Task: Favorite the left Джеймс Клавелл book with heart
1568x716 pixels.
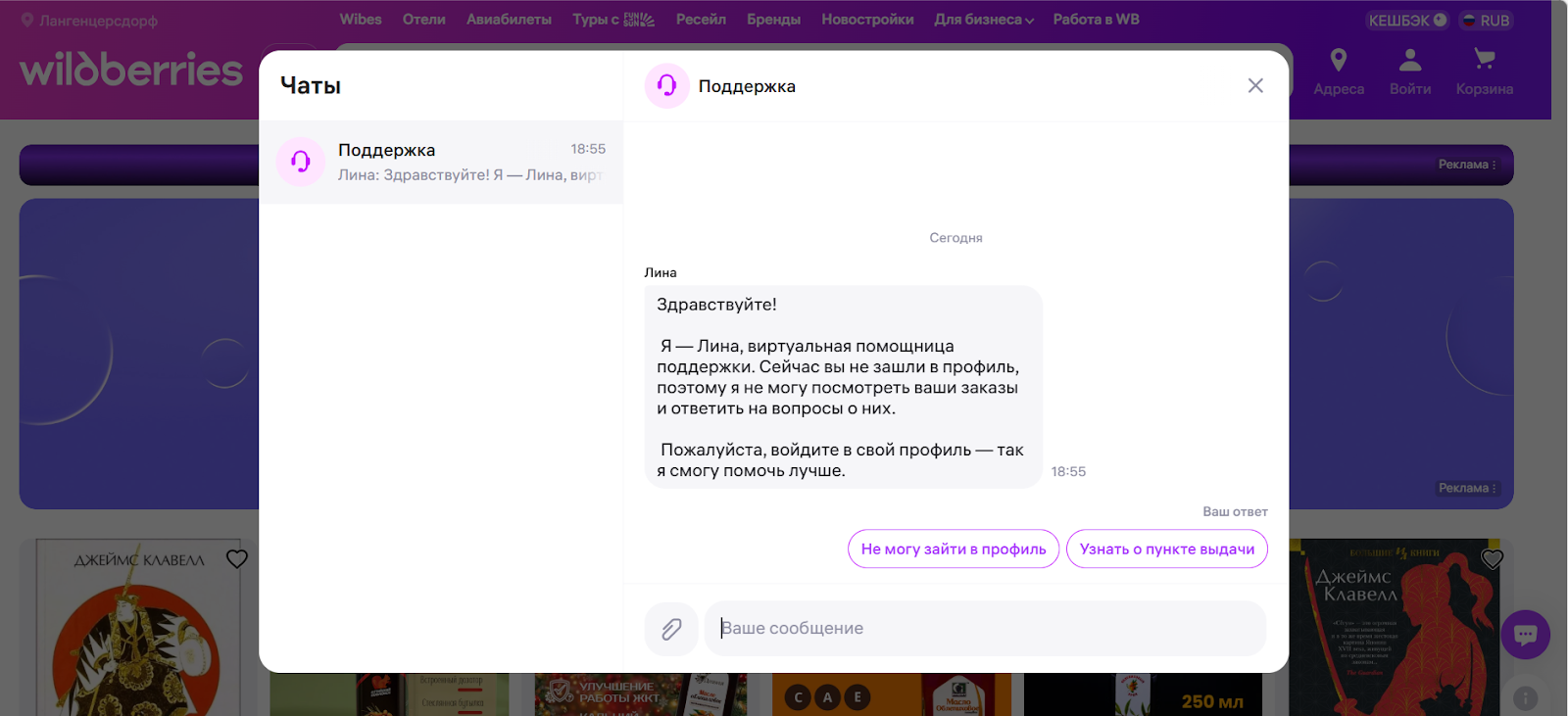Action: click(x=237, y=559)
